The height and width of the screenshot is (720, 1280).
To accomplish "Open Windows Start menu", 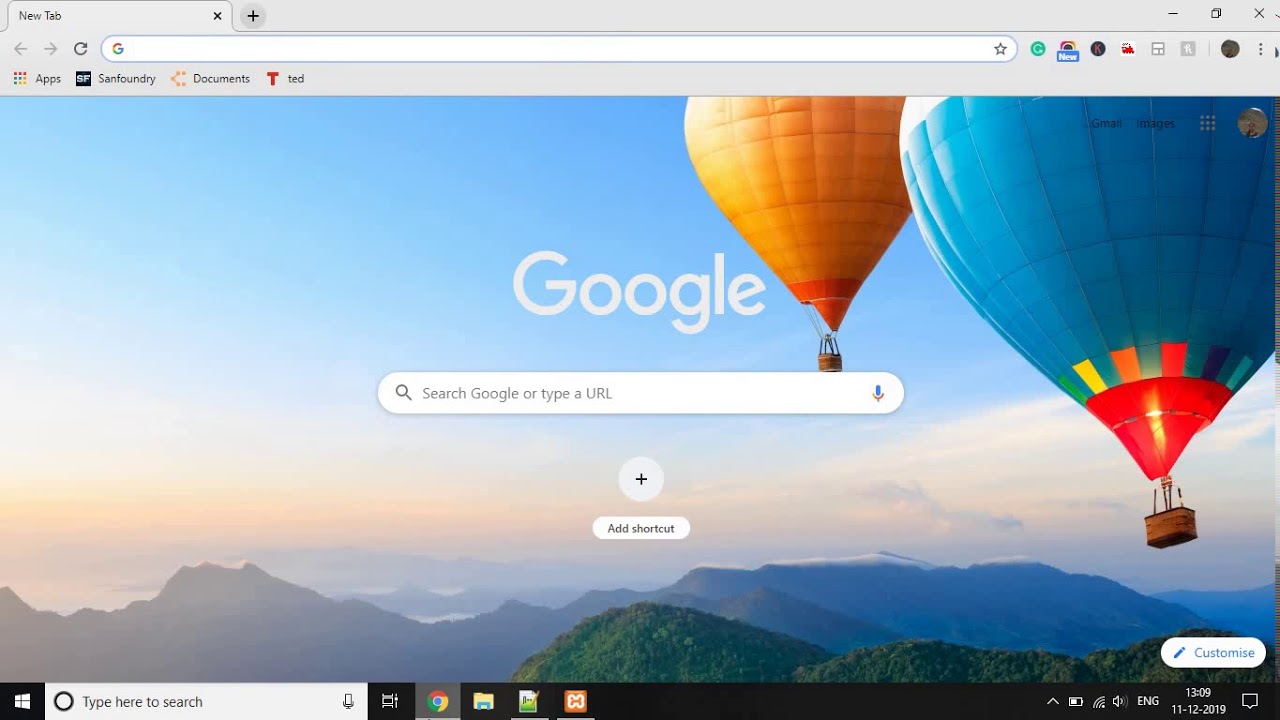I will pos(22,701).
